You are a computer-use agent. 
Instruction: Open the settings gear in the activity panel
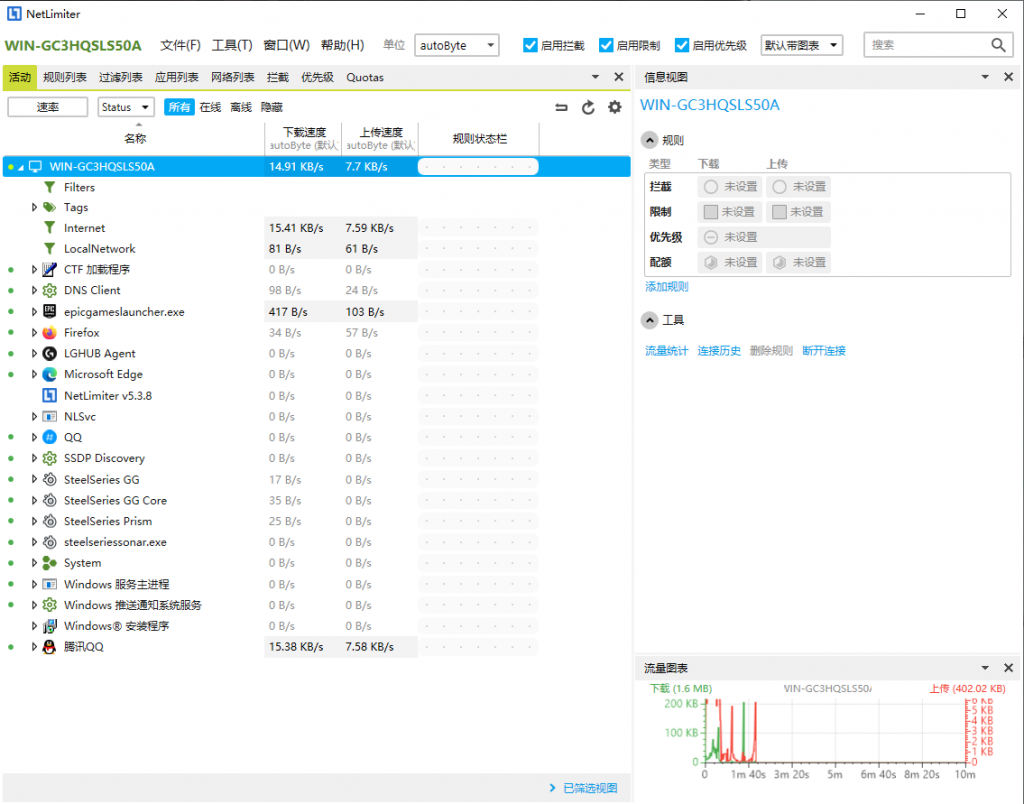pos(614,107)
